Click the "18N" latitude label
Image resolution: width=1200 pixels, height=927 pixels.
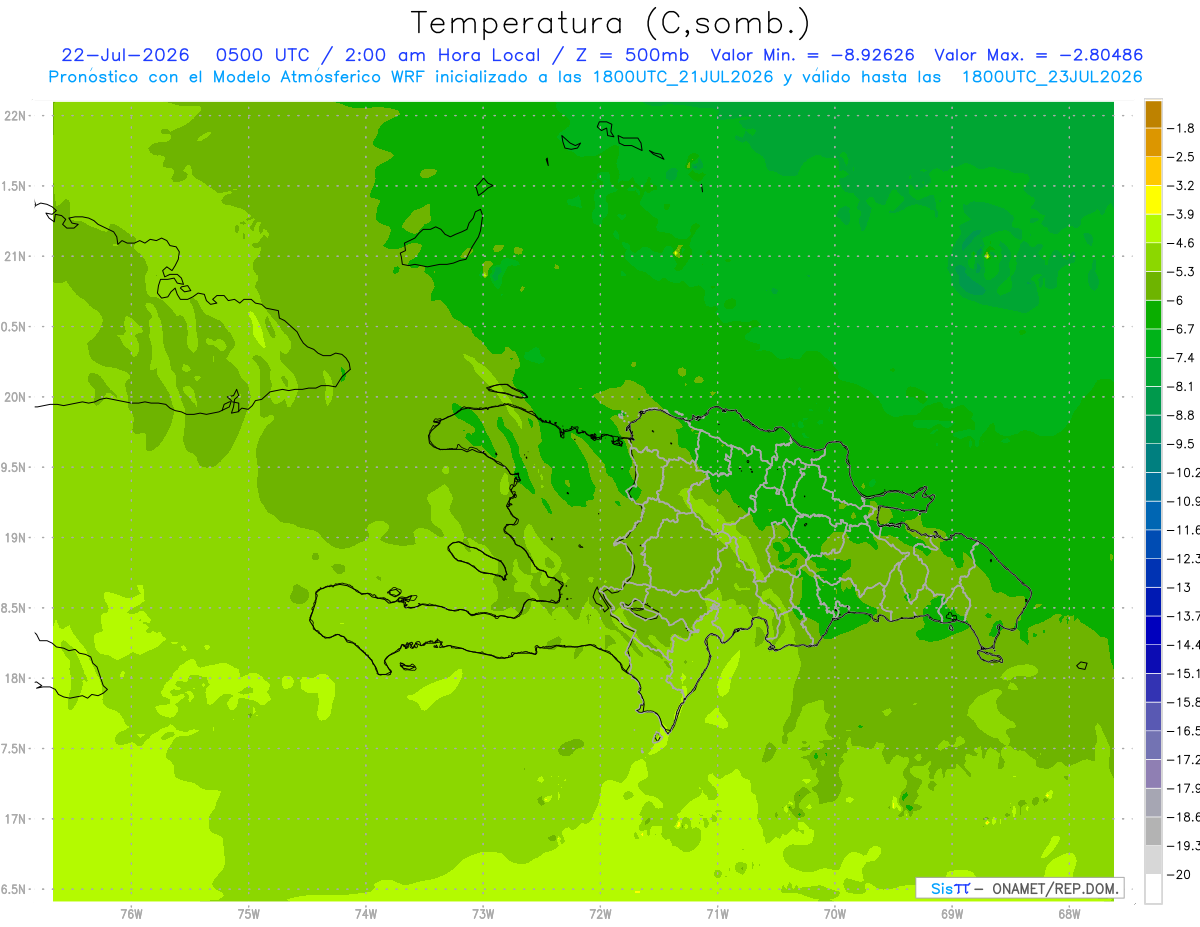tap(14, 678)
